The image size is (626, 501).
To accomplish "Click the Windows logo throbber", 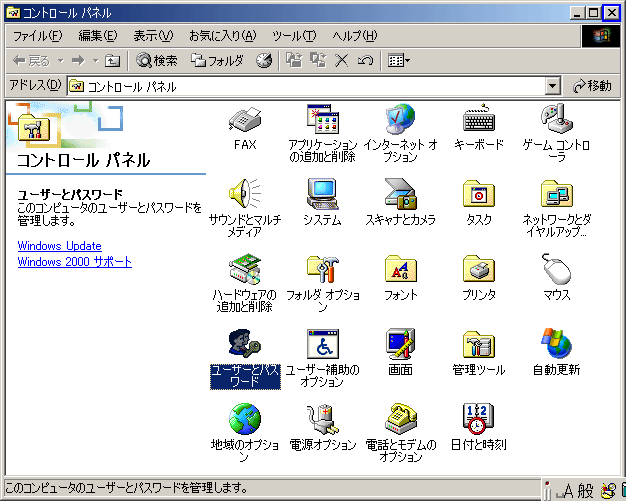I will 600,36.
